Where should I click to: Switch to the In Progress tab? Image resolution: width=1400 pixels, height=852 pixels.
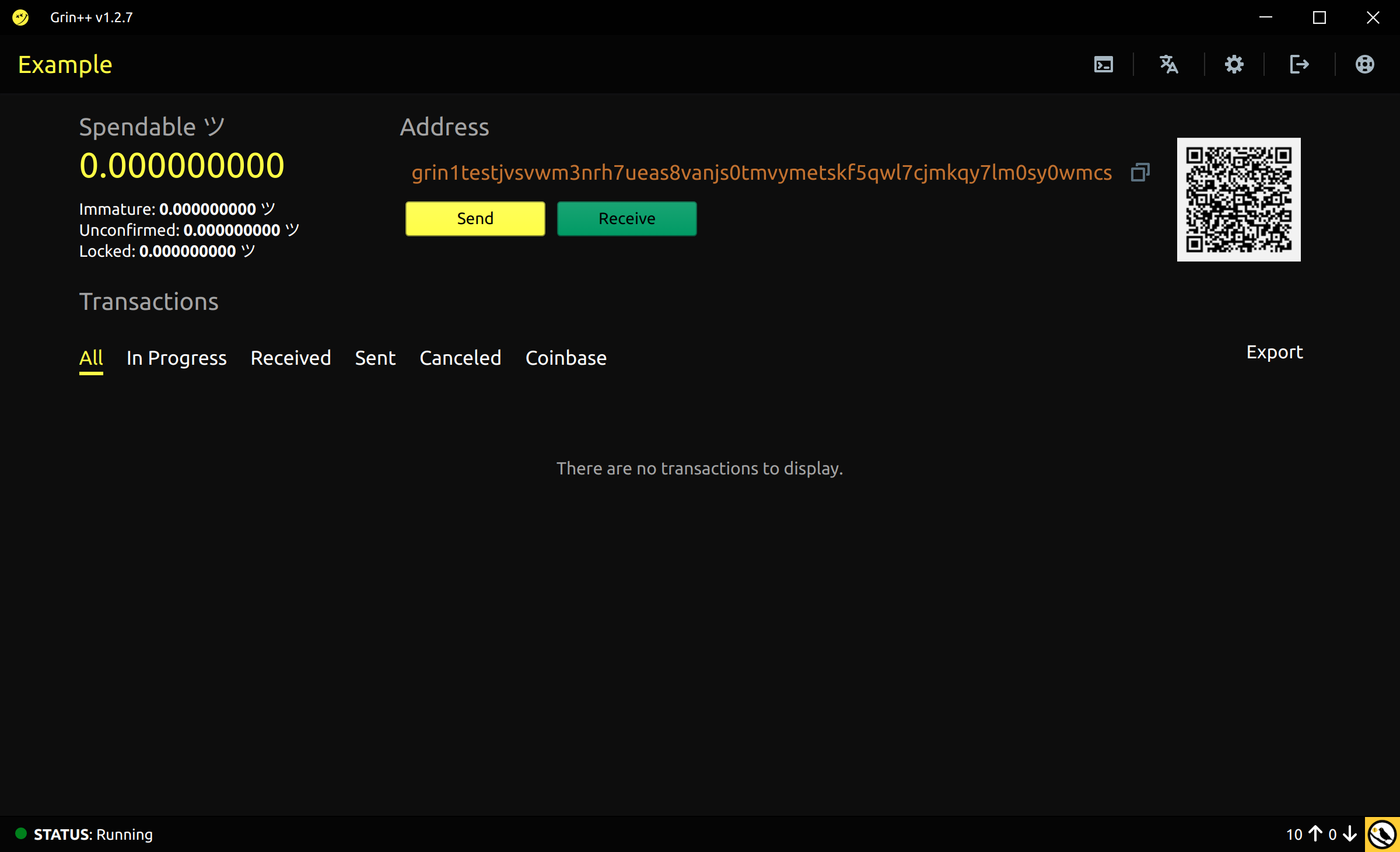click(176, 358)
